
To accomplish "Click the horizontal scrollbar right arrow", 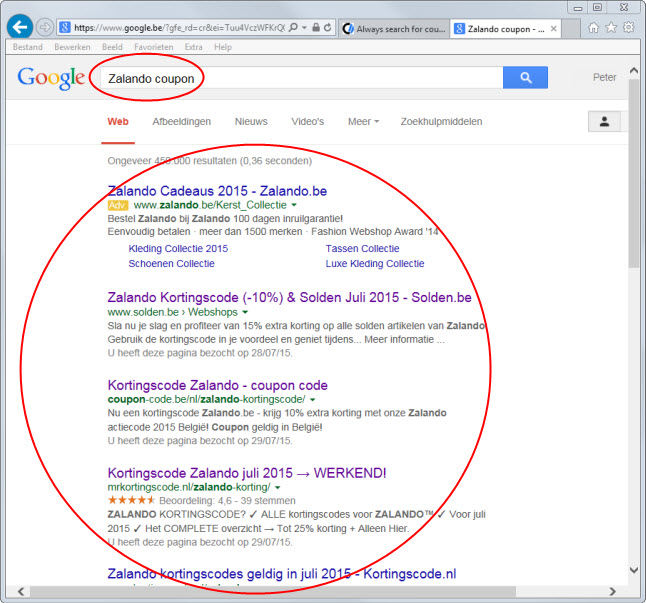I will [x=613, y=592].
